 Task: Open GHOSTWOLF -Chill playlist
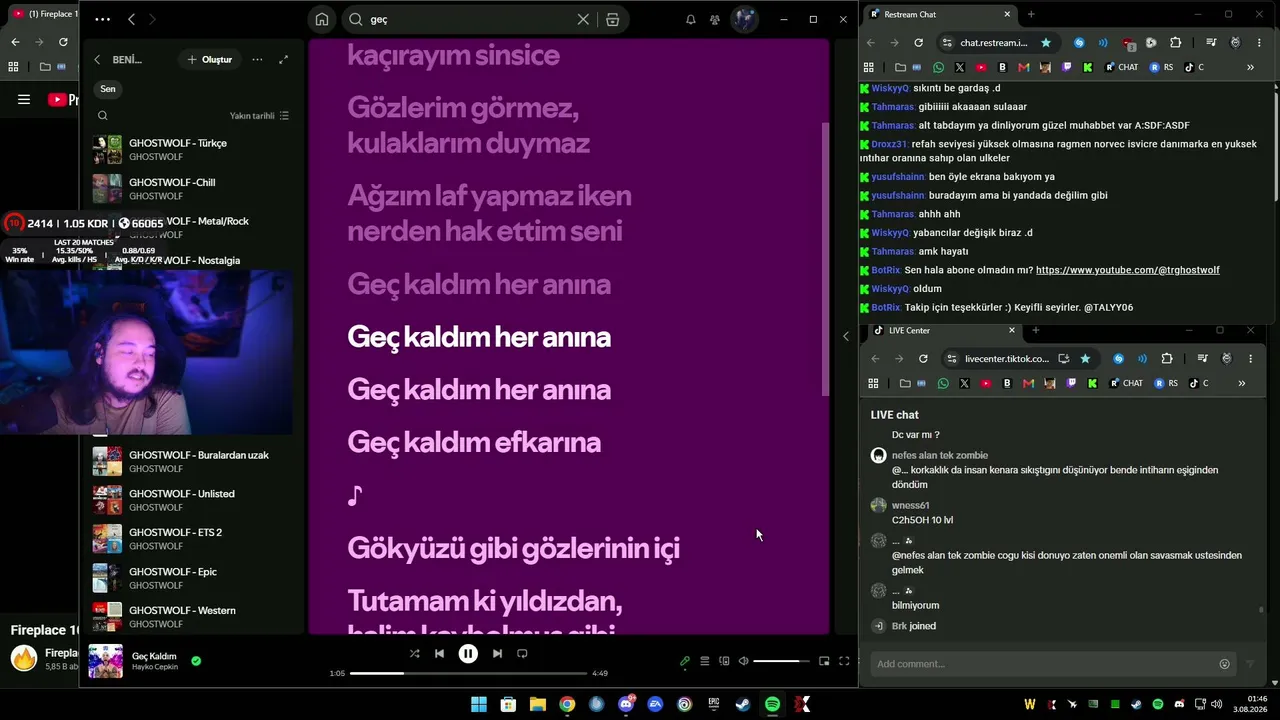[192, 189]
